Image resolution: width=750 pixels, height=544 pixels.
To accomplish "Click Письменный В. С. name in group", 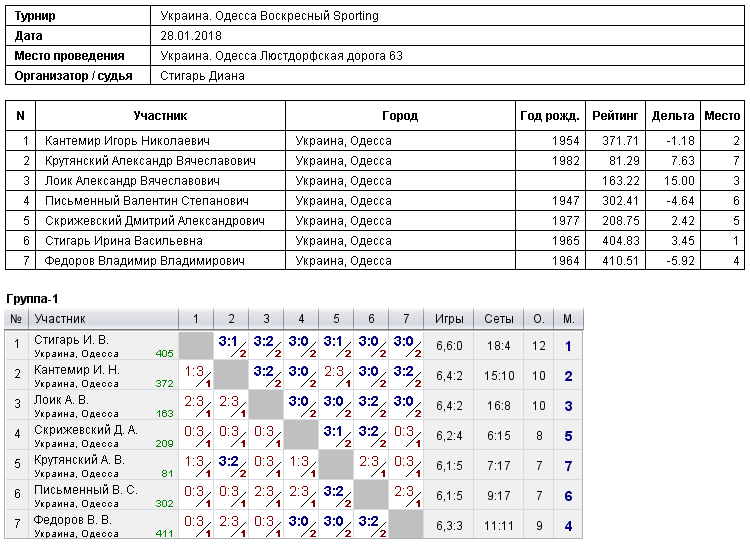I will (86, 490).
